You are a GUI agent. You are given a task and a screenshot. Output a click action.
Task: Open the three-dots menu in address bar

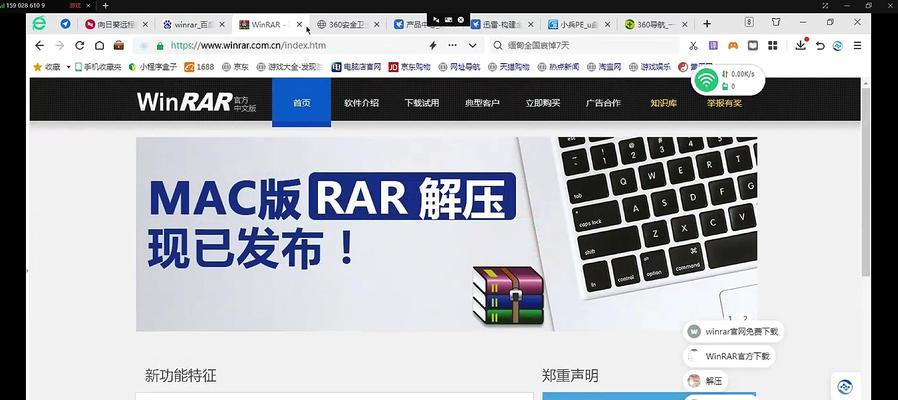pyautogui.click(x=452, y=45)
